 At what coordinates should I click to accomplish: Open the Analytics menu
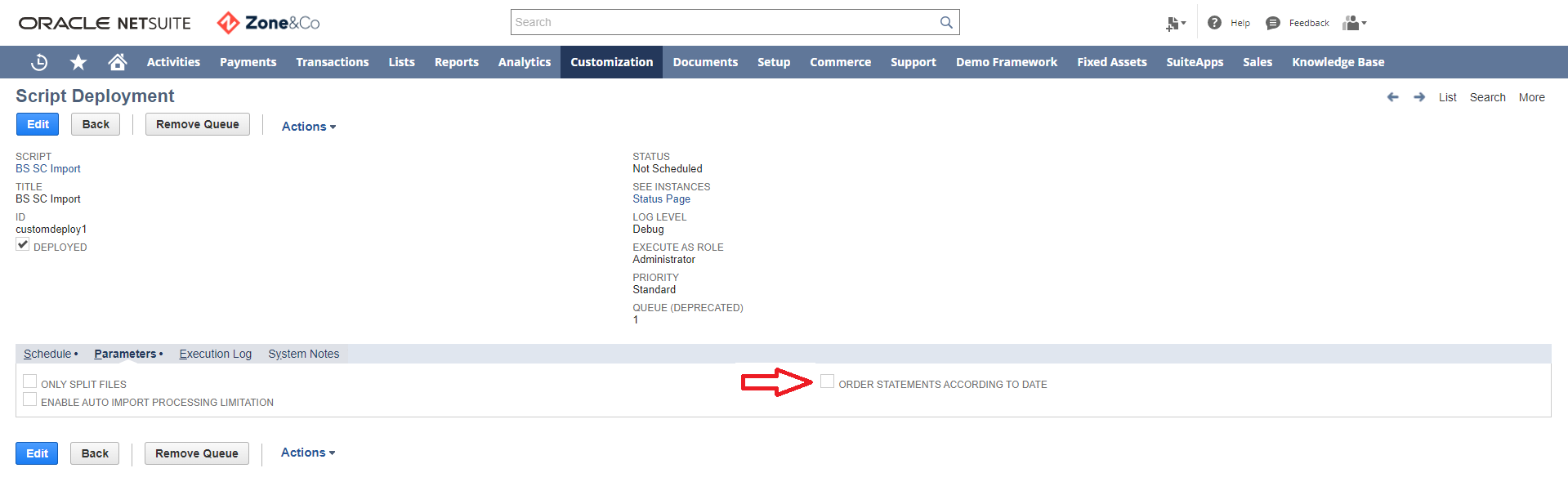point(525,62)
